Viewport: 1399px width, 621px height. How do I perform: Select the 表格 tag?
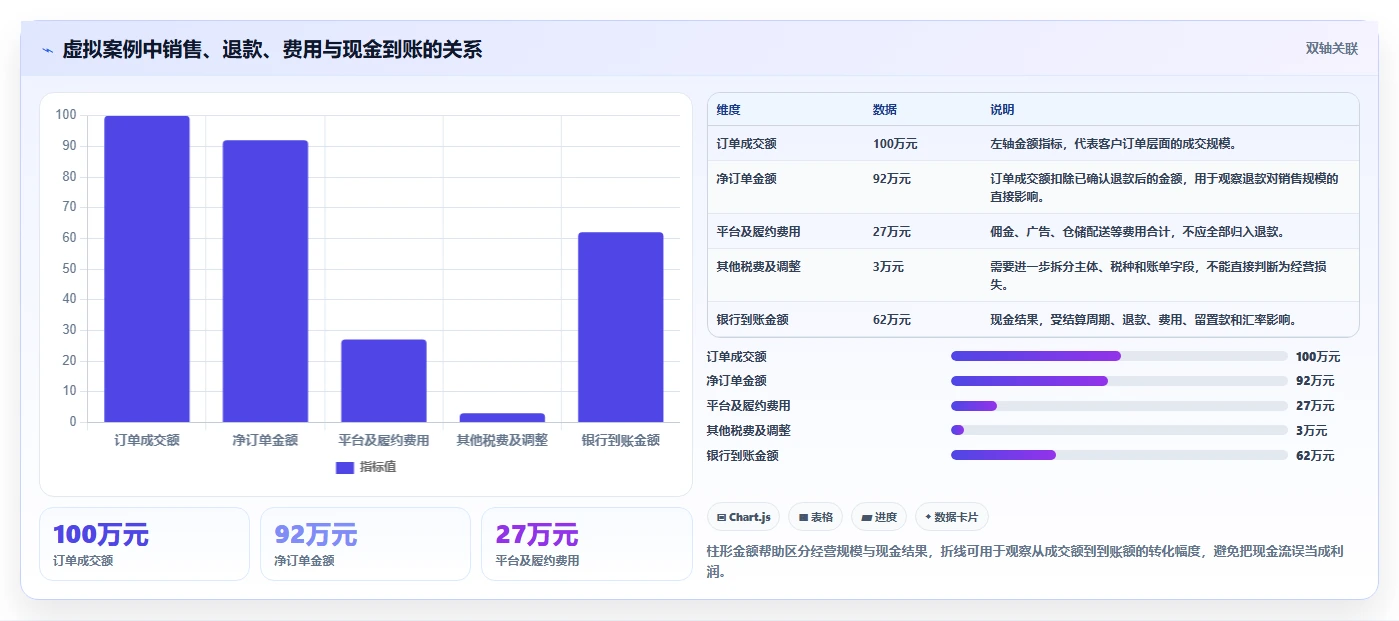click(815, 517)
